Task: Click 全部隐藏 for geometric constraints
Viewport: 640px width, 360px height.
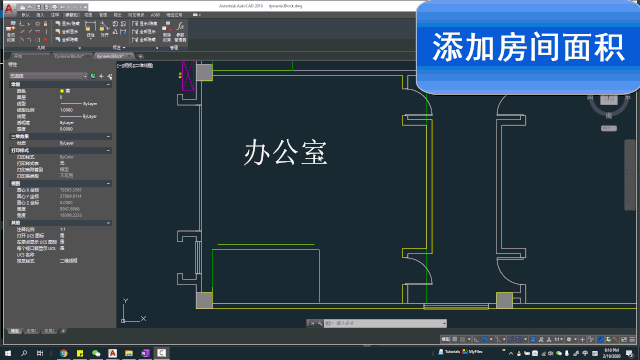Action: pyautogui.click(x=67, y=40)
